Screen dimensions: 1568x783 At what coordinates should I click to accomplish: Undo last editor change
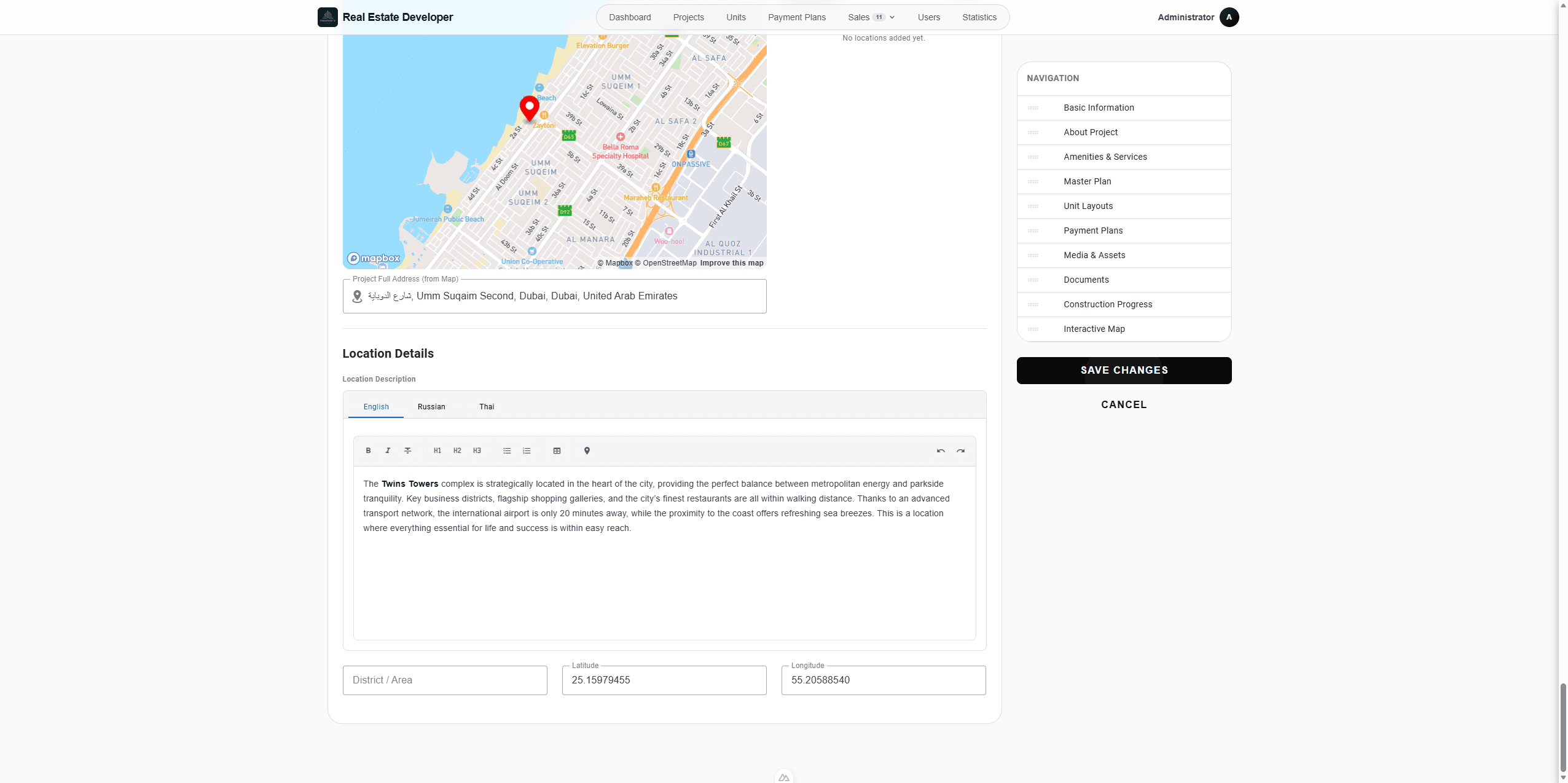pyautogui.click(x=941, y=451)
